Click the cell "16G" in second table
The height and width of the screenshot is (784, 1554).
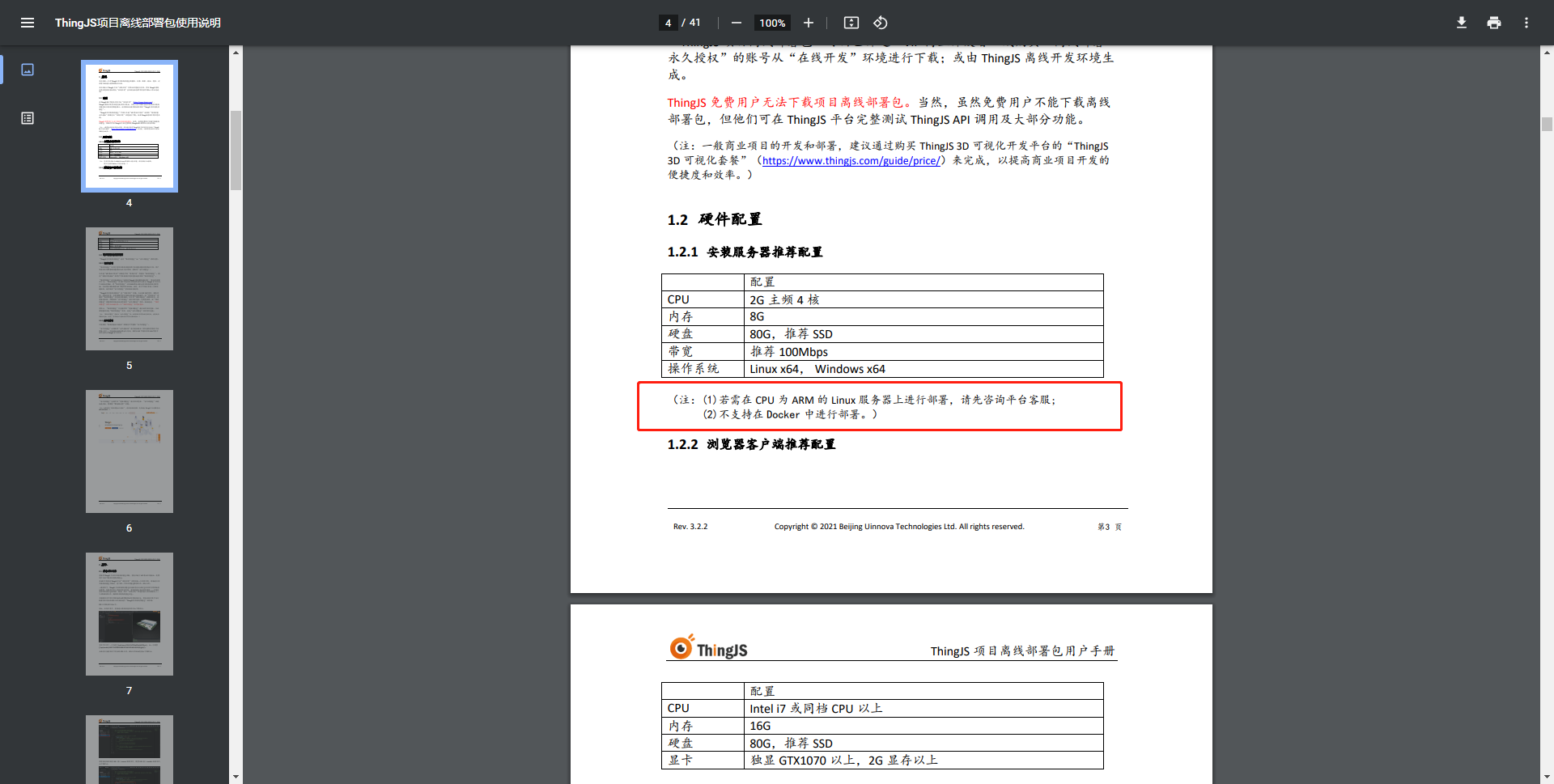point(923,726)
